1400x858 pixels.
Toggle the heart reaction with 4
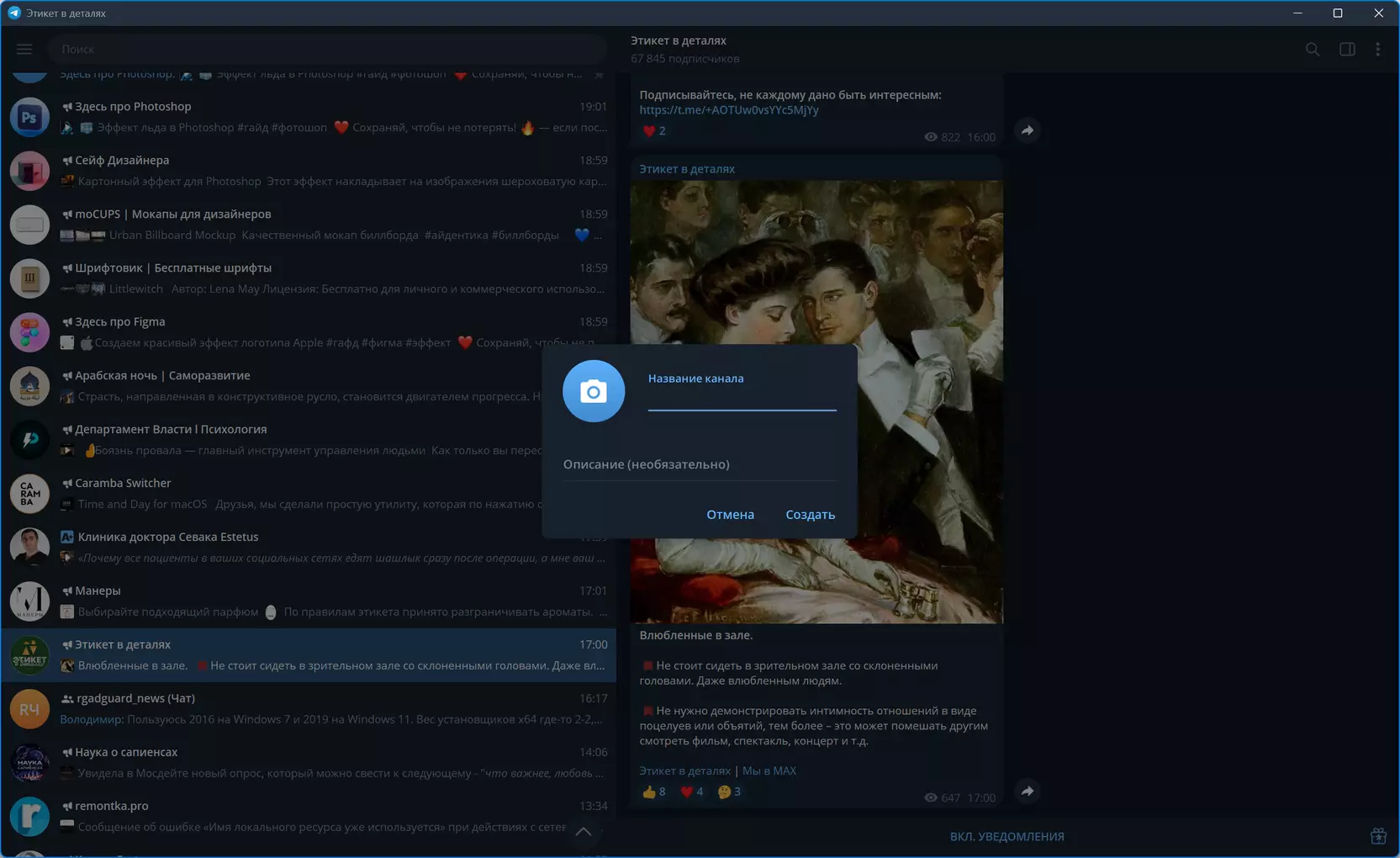point(691,792)
